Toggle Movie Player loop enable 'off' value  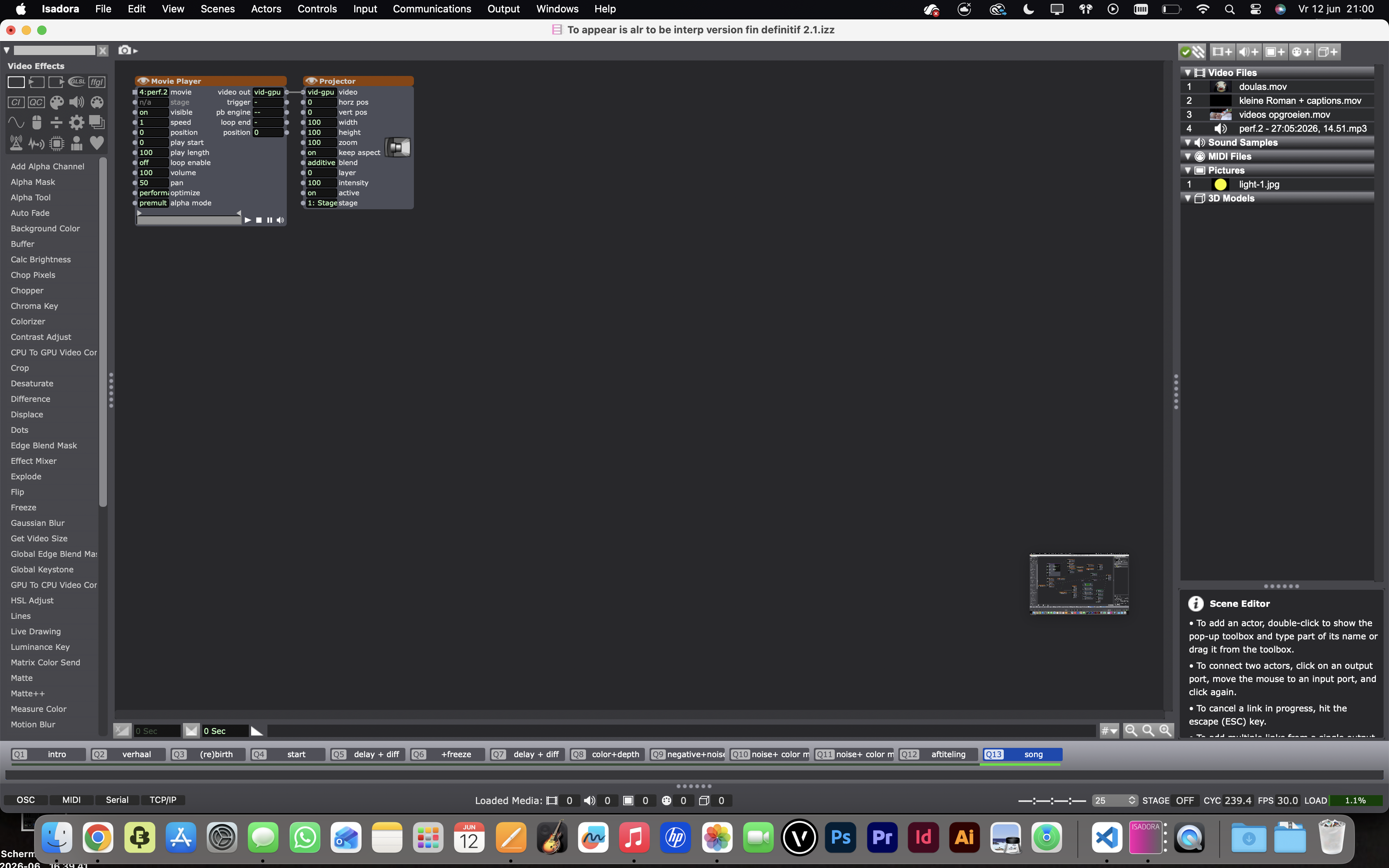pyautogui.click(x=153, y=163)
